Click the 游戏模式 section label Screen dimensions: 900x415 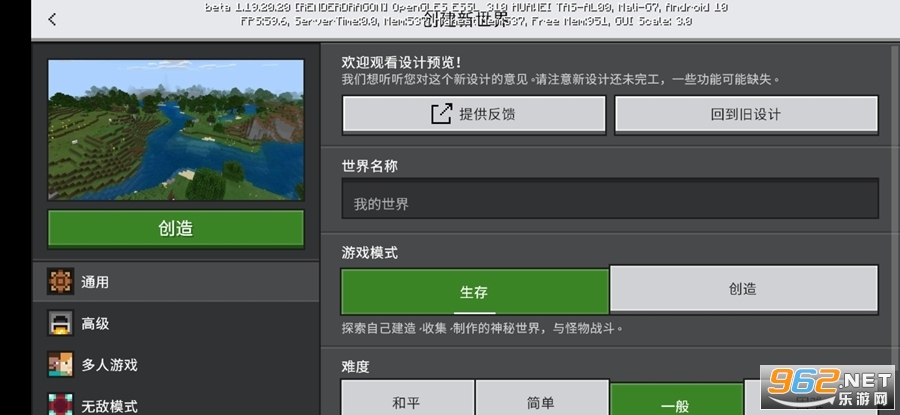coord(370,253)
